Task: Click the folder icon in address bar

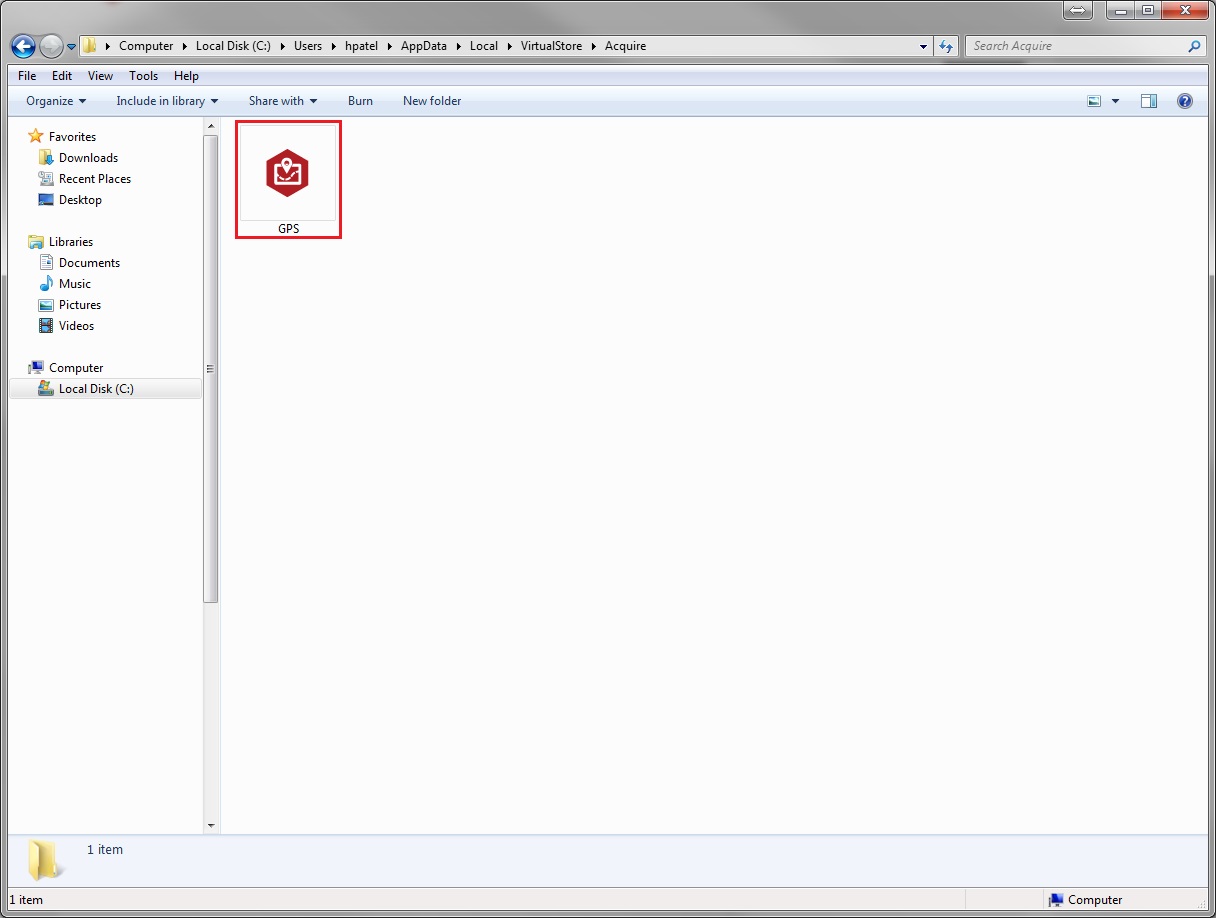Action: [90, 46]
